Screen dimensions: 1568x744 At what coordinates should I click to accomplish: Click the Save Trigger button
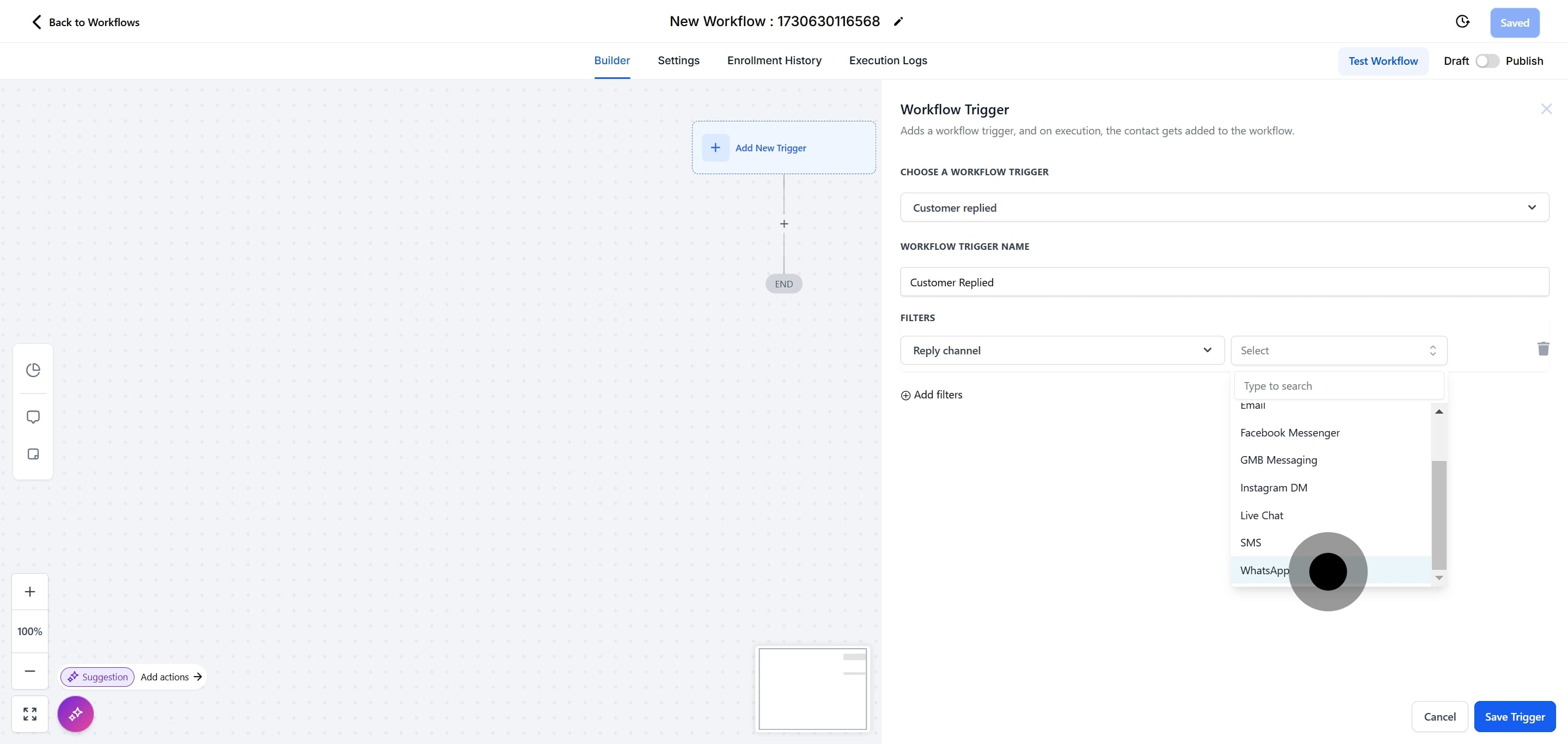coord(1514,717)
